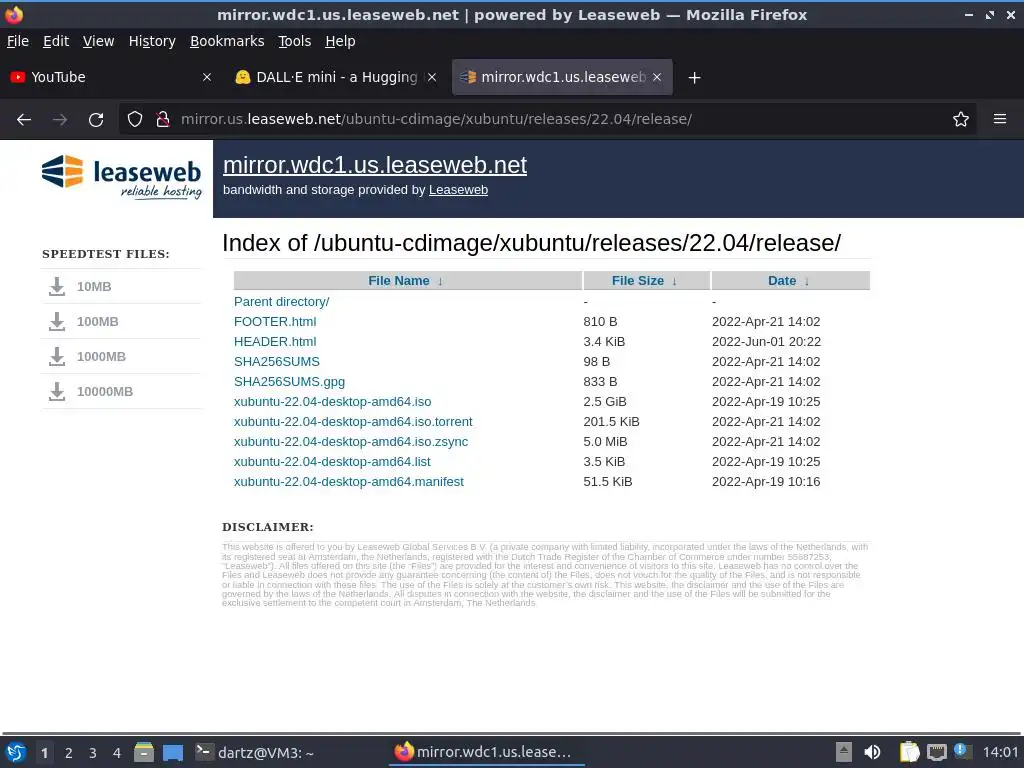Click the 2022-Jun-01 20:22 date cell
1024x768 pixels.
[766, 342]
